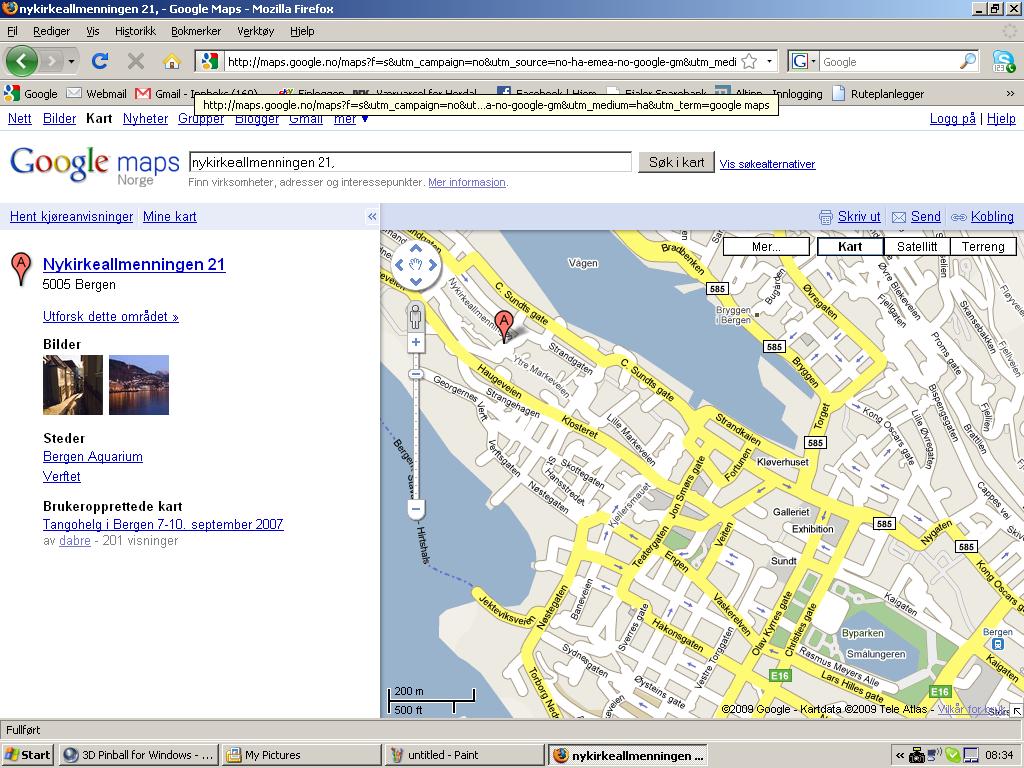Open the Mer... map layers dropdown
1024x768 pixels.
tap(766, 246)
